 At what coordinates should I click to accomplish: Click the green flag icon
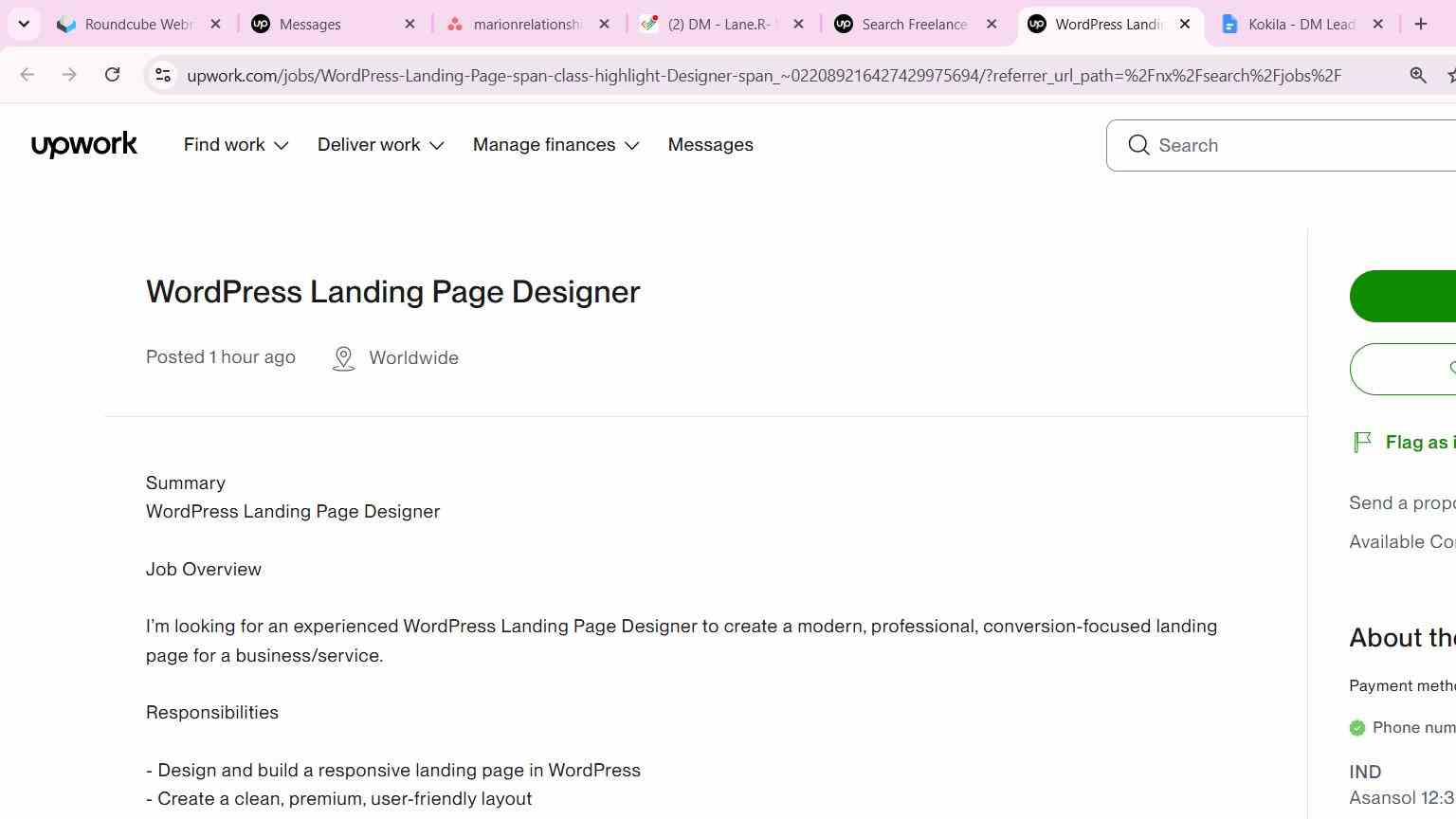1362,442
